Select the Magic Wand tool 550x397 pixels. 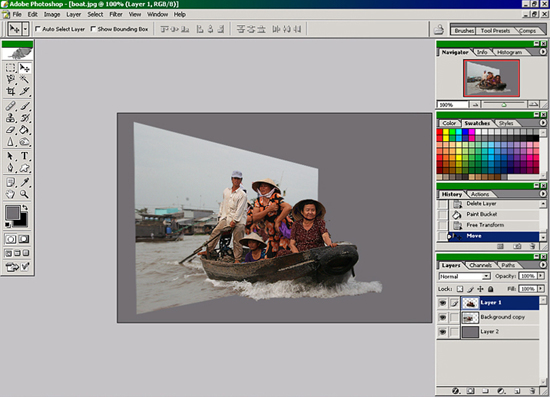[x=24, y=79]
